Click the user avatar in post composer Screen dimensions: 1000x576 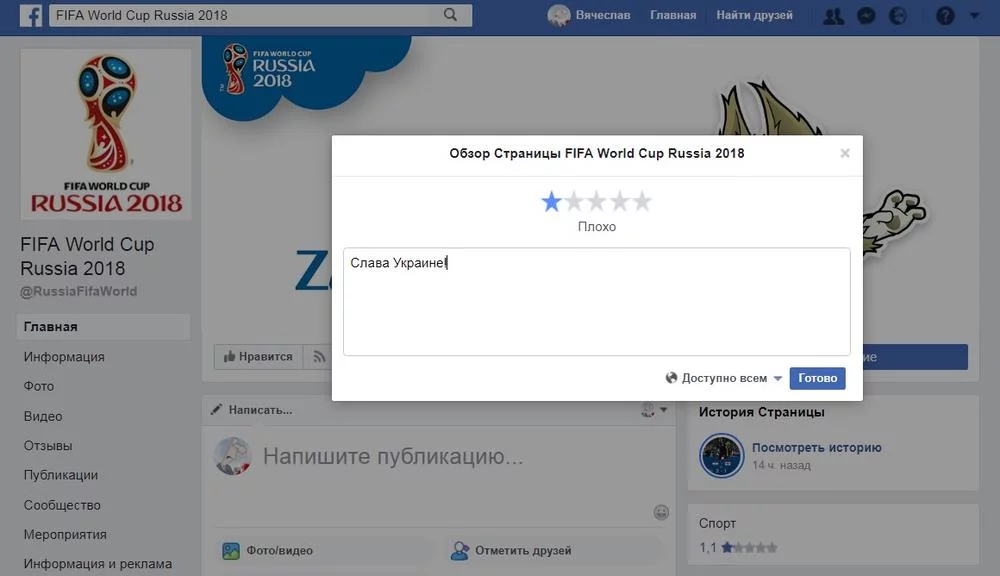click(x=232, y=456)
